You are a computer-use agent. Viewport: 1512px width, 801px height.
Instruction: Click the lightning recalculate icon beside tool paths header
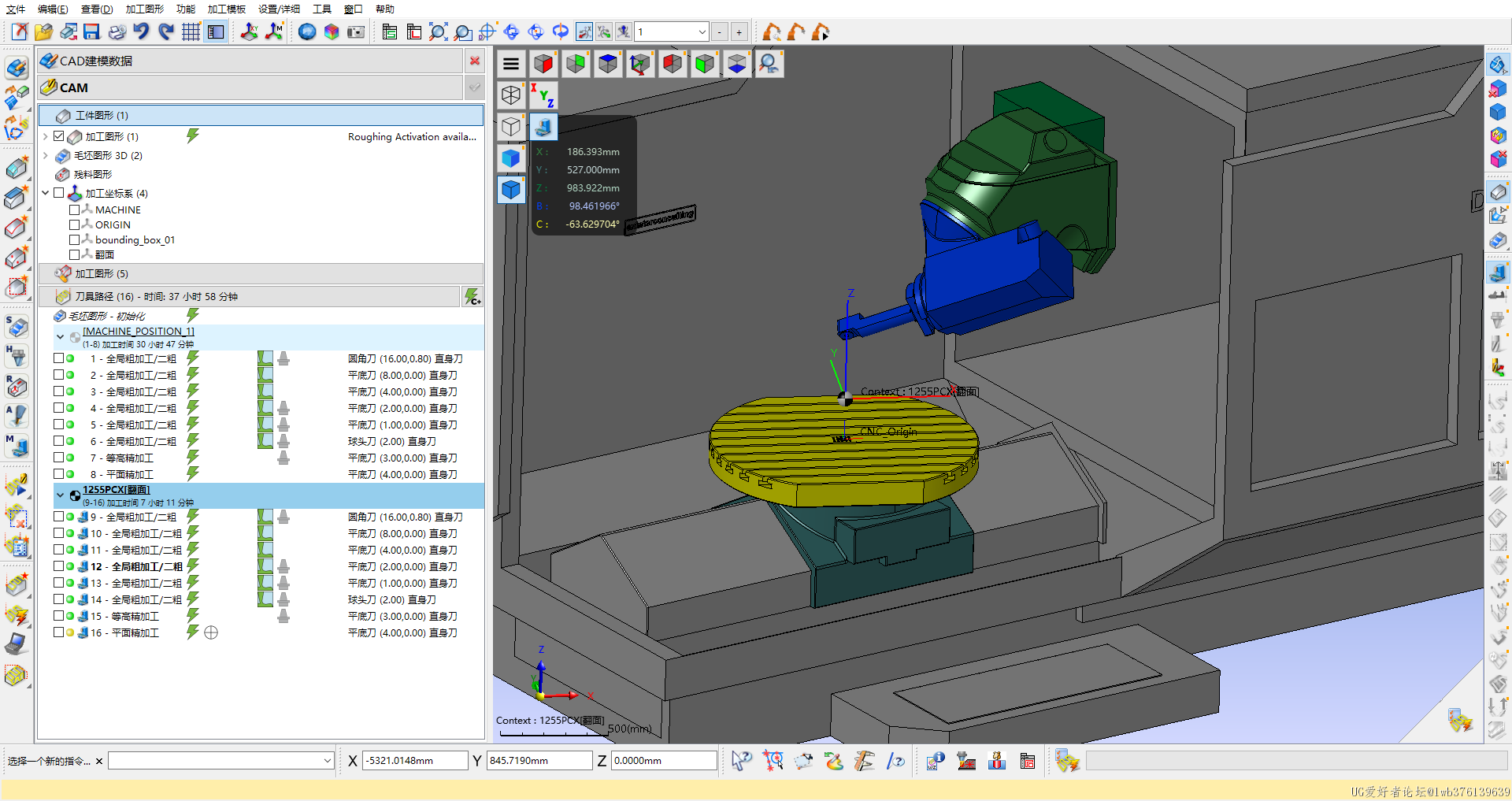(x=472, y=296)
